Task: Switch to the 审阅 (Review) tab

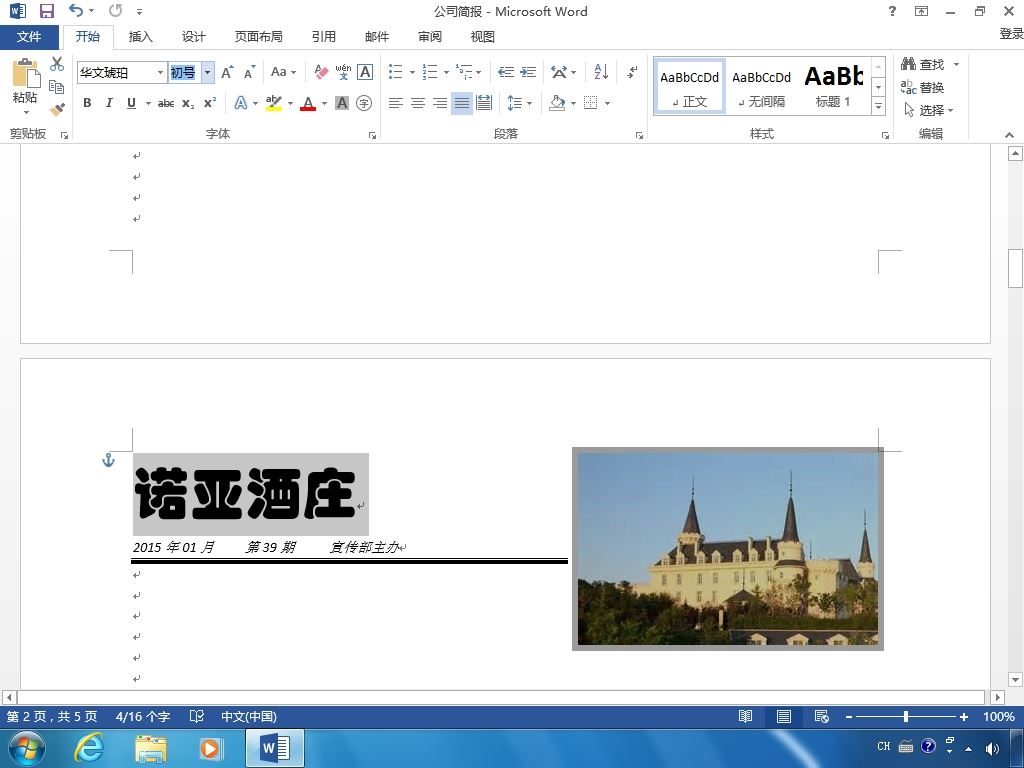Action: (430, 37)
